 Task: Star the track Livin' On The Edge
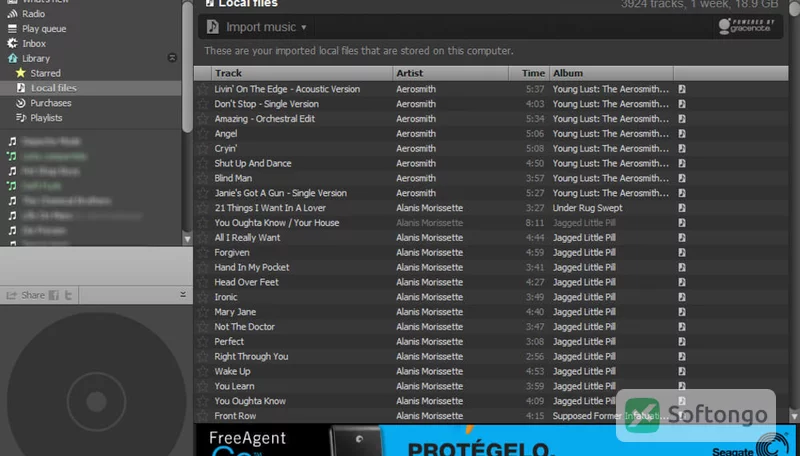pos(203,89)
